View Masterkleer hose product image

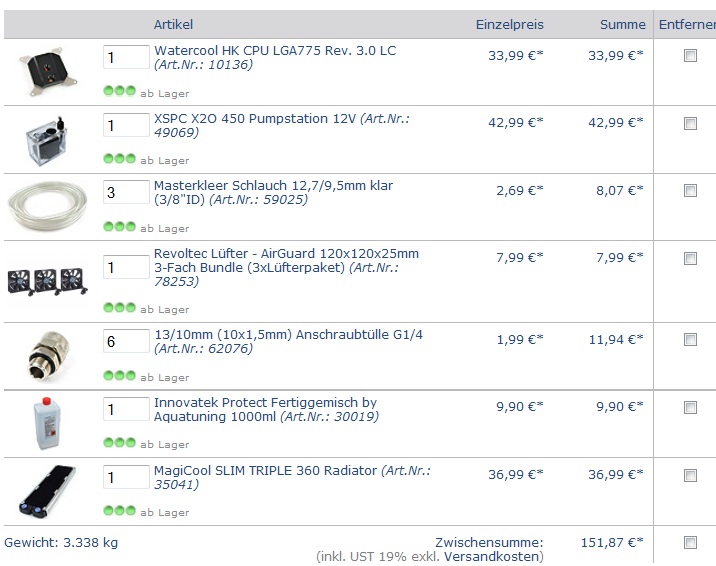(x=47, y=206)
